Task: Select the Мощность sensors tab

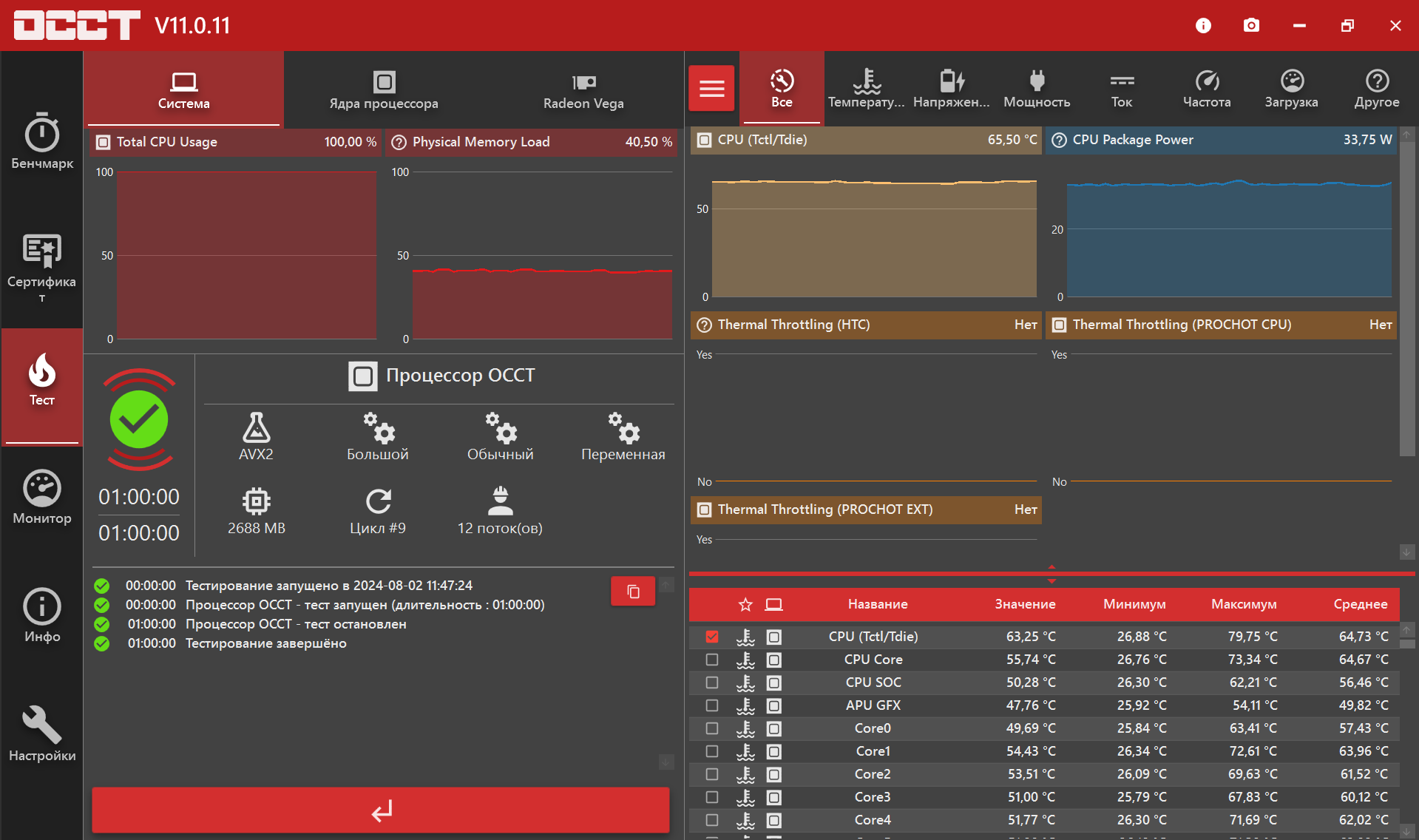Action: tap(1037, 89)
